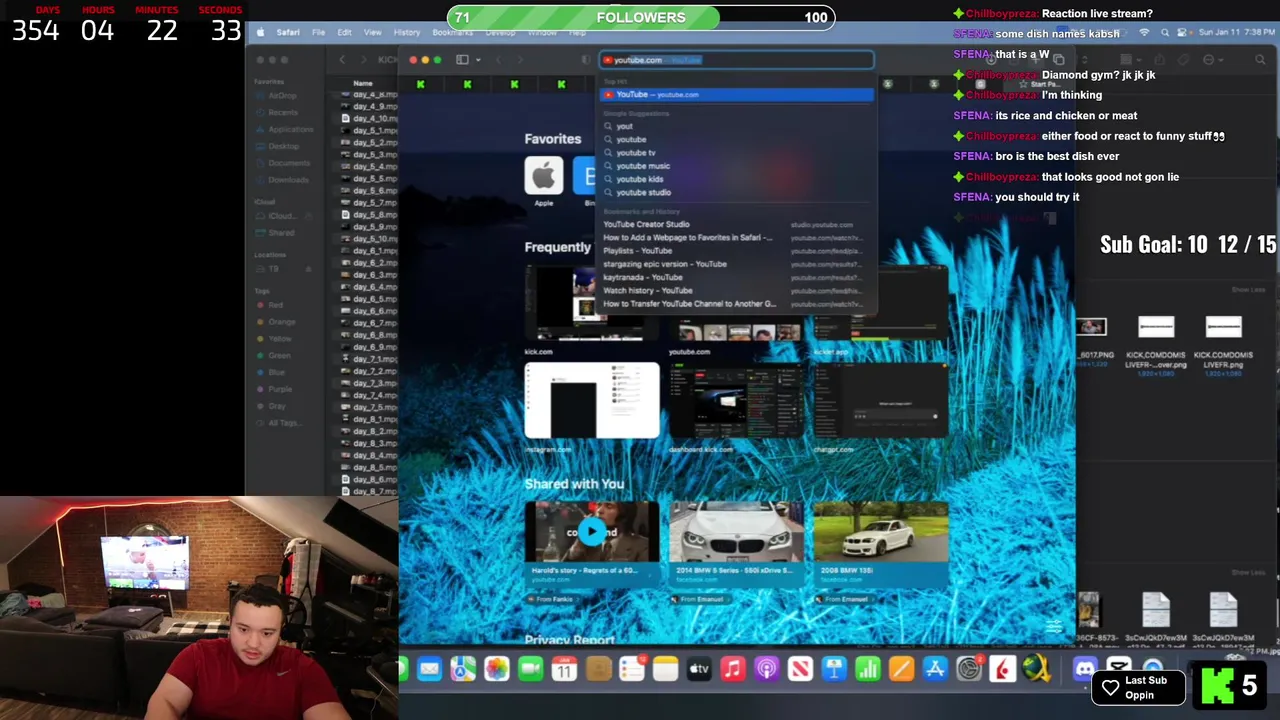Open System Settings from the Dock
This screenshot has height=720, width=1280.
969,669
